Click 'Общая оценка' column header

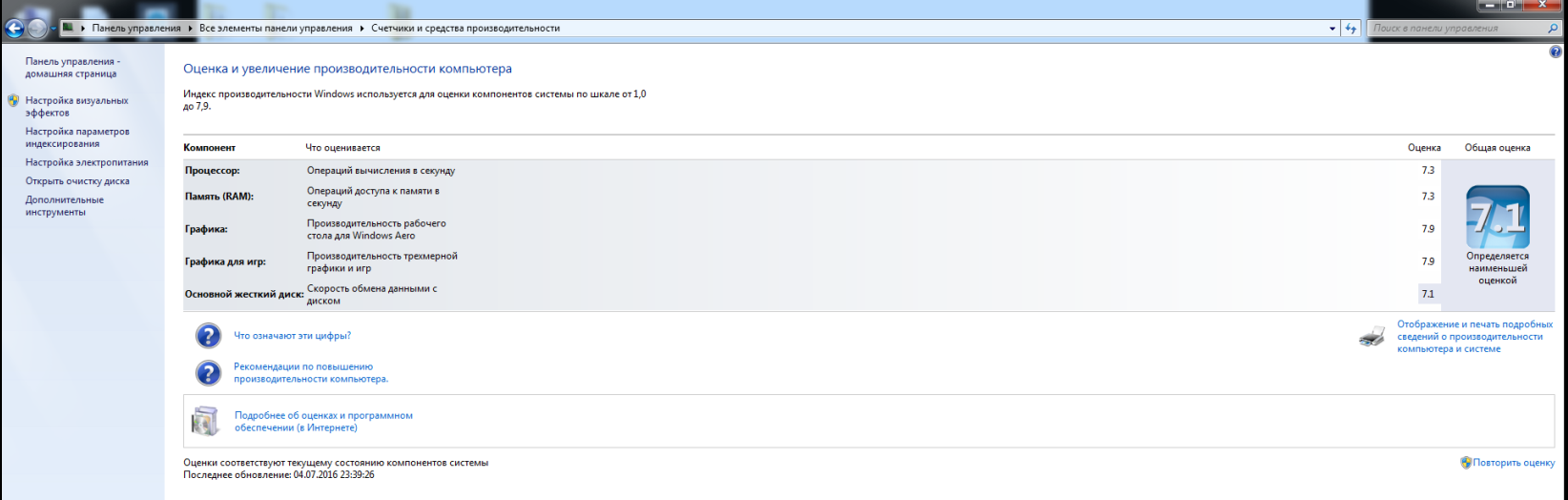pyautogui.click(x=1497, y=148)
